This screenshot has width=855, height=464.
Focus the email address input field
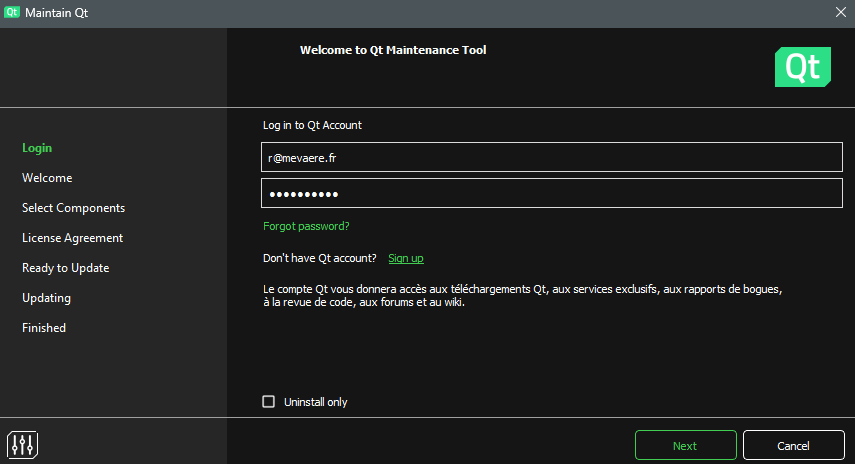(552, 157)
